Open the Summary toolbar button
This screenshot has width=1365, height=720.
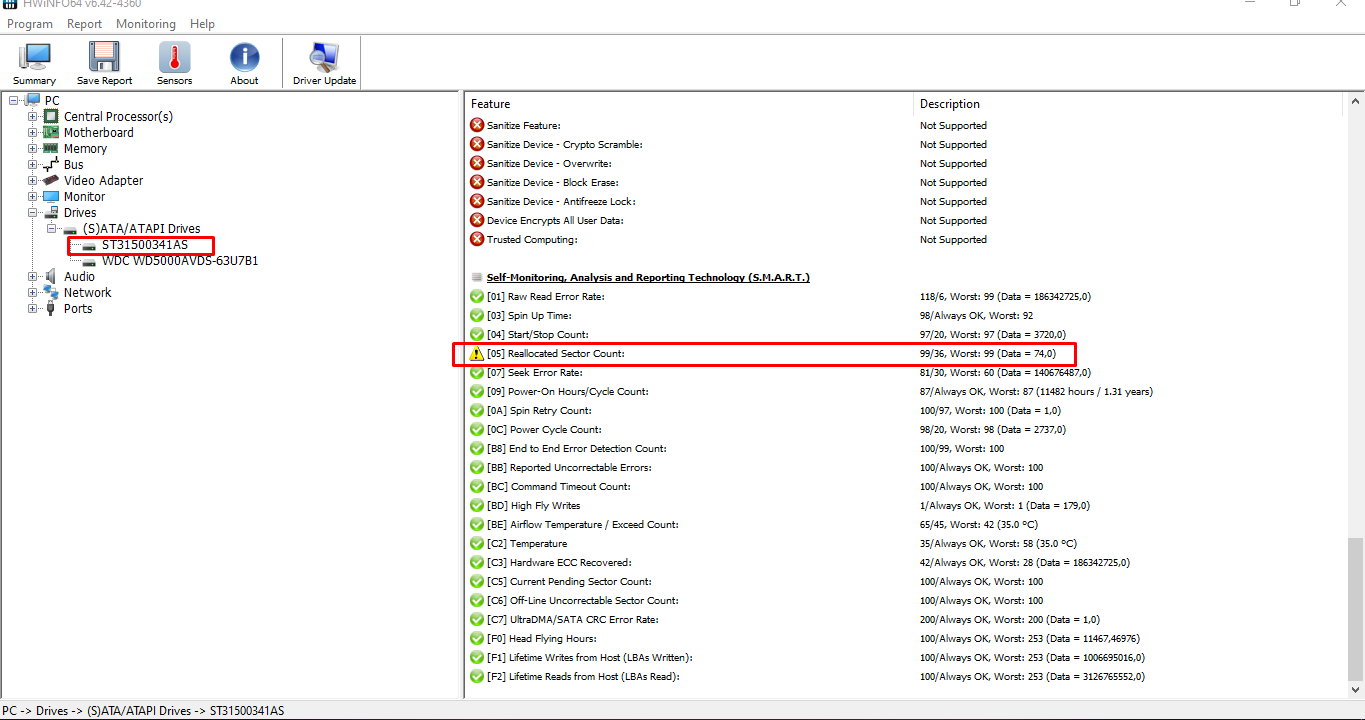34,62
